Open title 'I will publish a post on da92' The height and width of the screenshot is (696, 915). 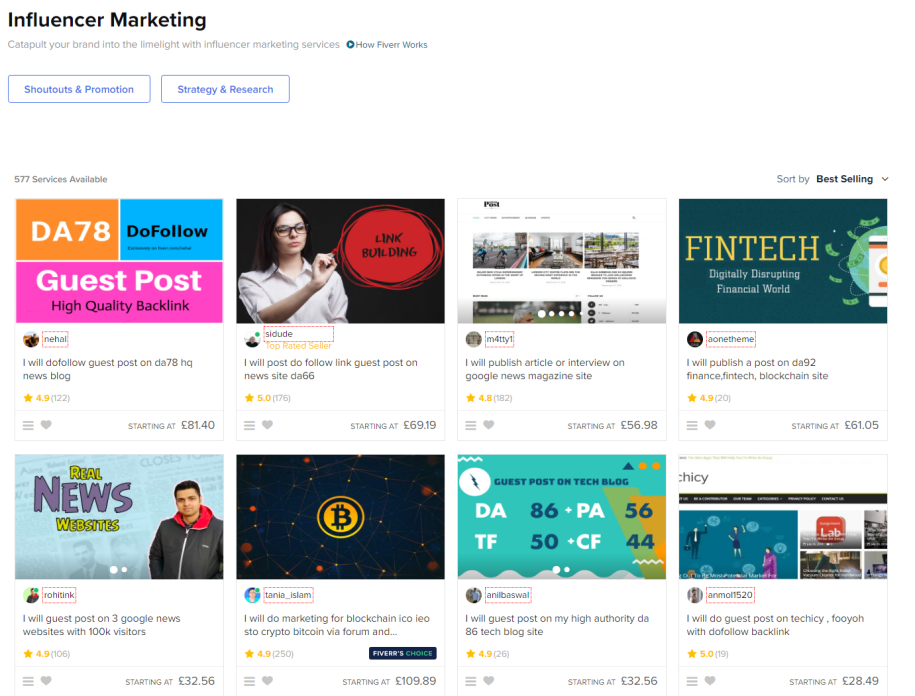(757, 369)
